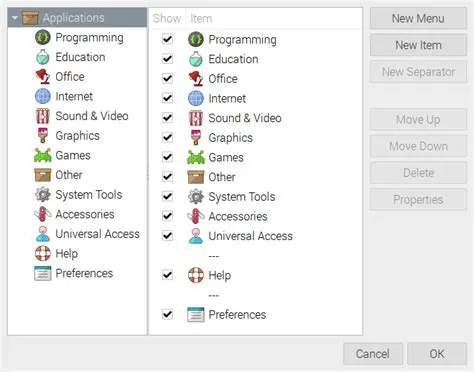
Task: Uncheck the Show checkbox for Help
Action: [x=167, y=275]
